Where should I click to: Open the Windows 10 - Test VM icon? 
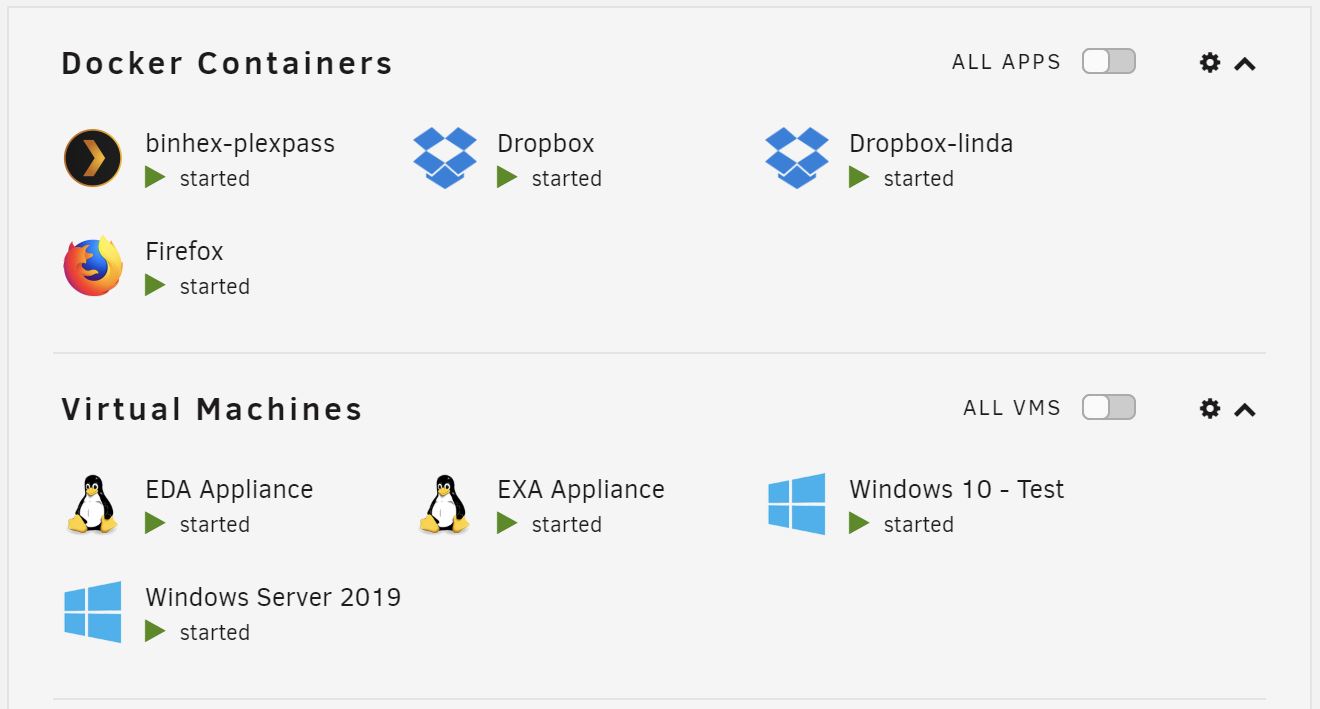pos(797,504)
